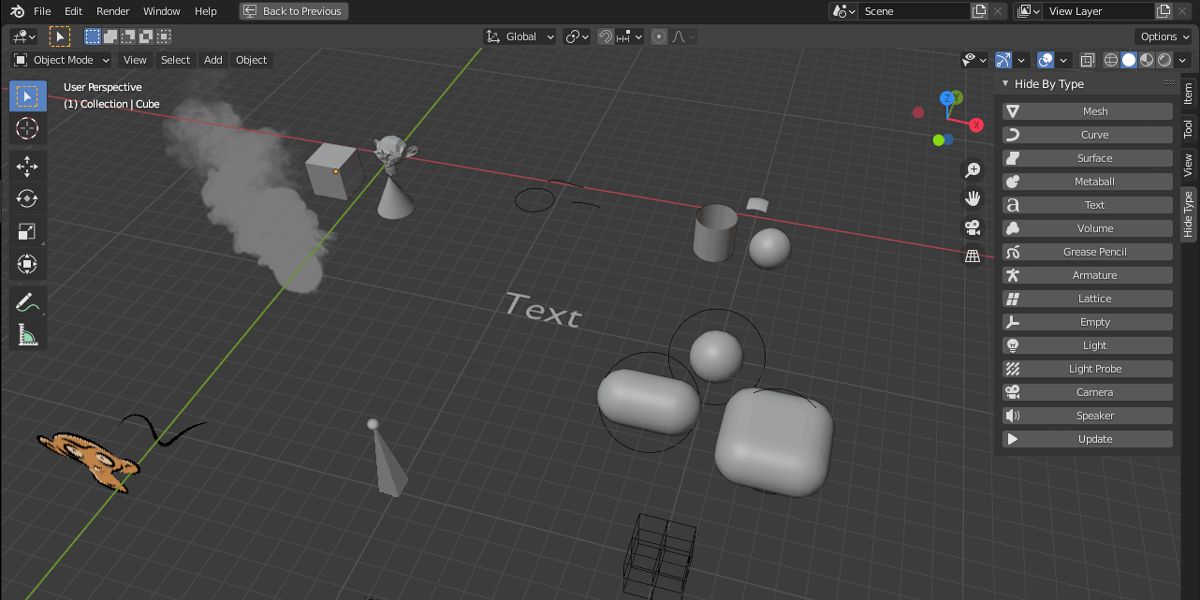1200x600 pixels.
Task: Click the View Layer name field
Action: pos(1097,11)
